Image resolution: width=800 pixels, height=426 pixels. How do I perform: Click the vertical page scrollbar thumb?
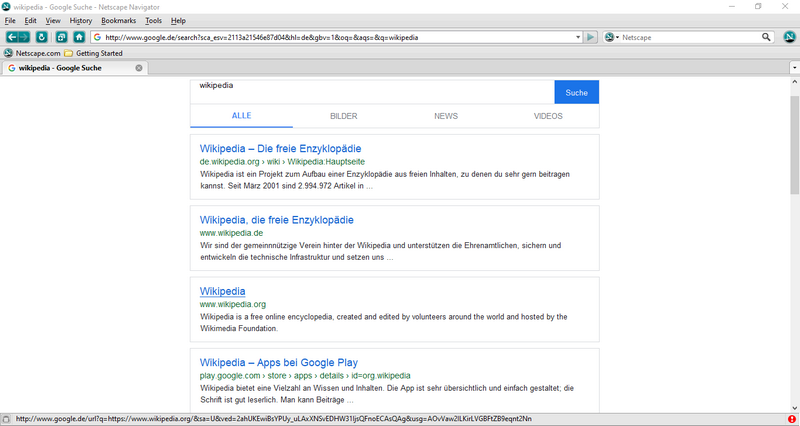793,140
